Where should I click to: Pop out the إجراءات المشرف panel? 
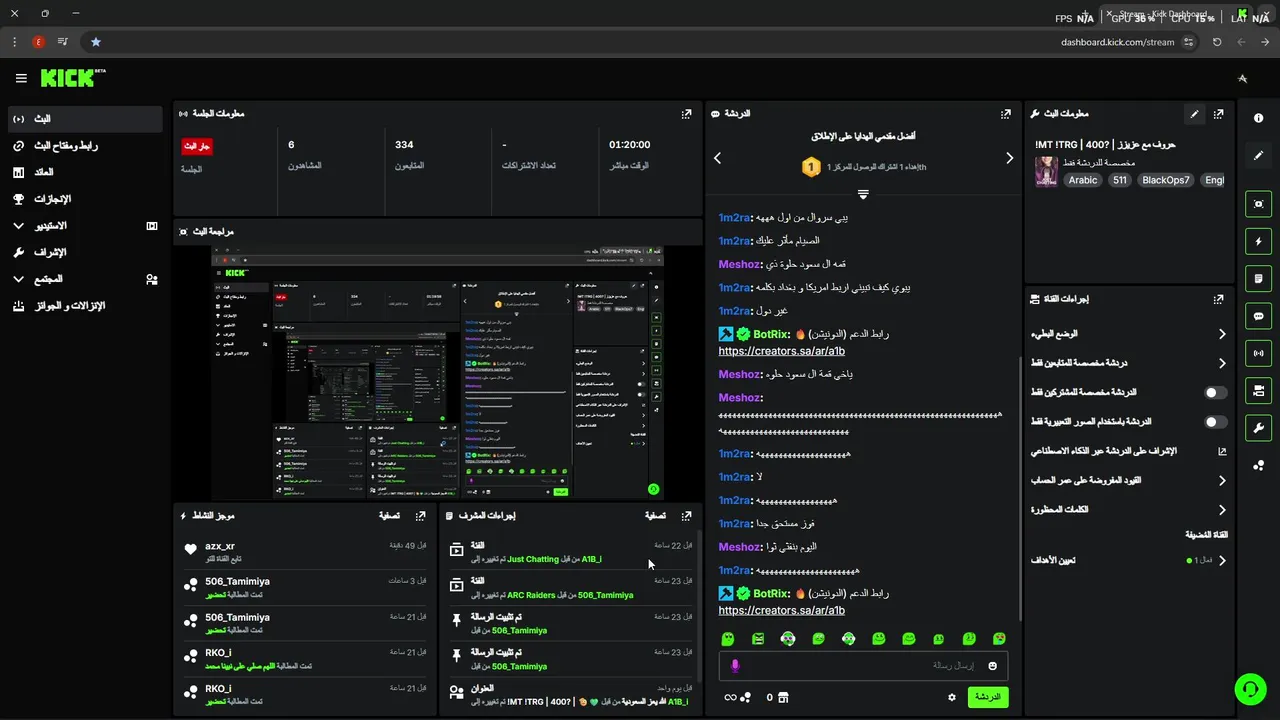[686, 516]
